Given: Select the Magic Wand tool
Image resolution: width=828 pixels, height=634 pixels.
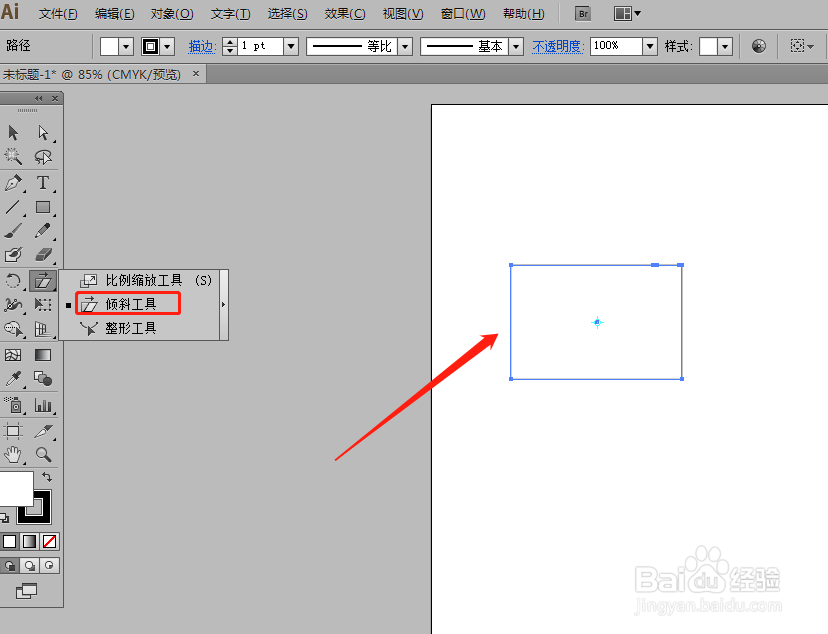Looking at the screenshot, I should (x=13, y=157).
